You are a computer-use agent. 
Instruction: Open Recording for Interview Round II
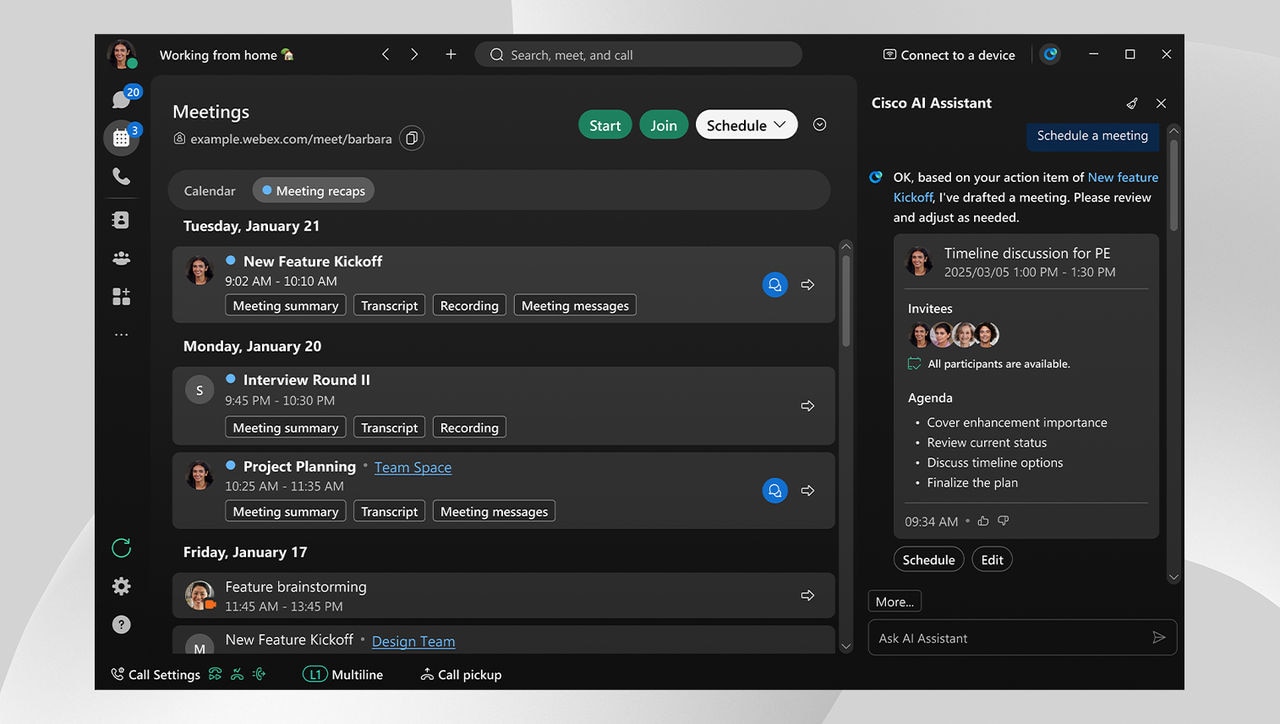[469, 428]
